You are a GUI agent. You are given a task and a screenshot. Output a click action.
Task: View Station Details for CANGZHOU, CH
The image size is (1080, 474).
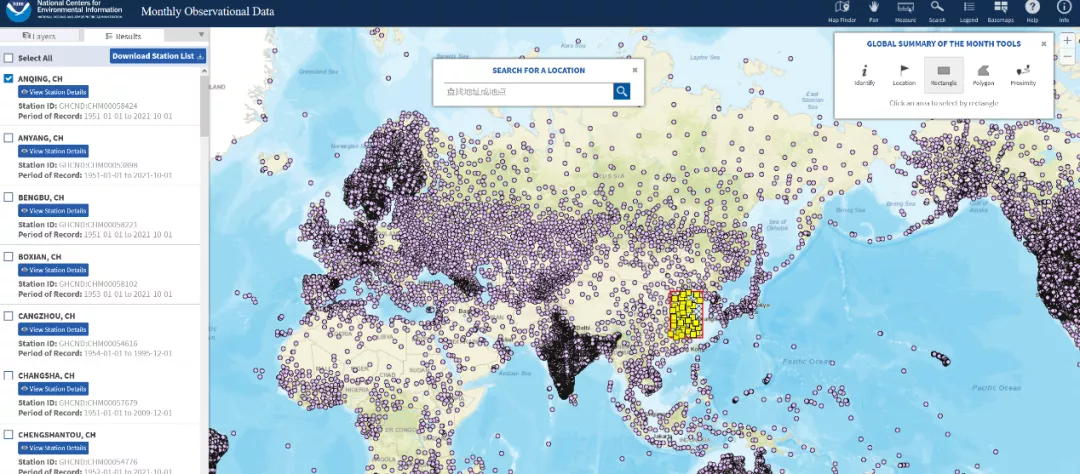(x=53, y=329)
